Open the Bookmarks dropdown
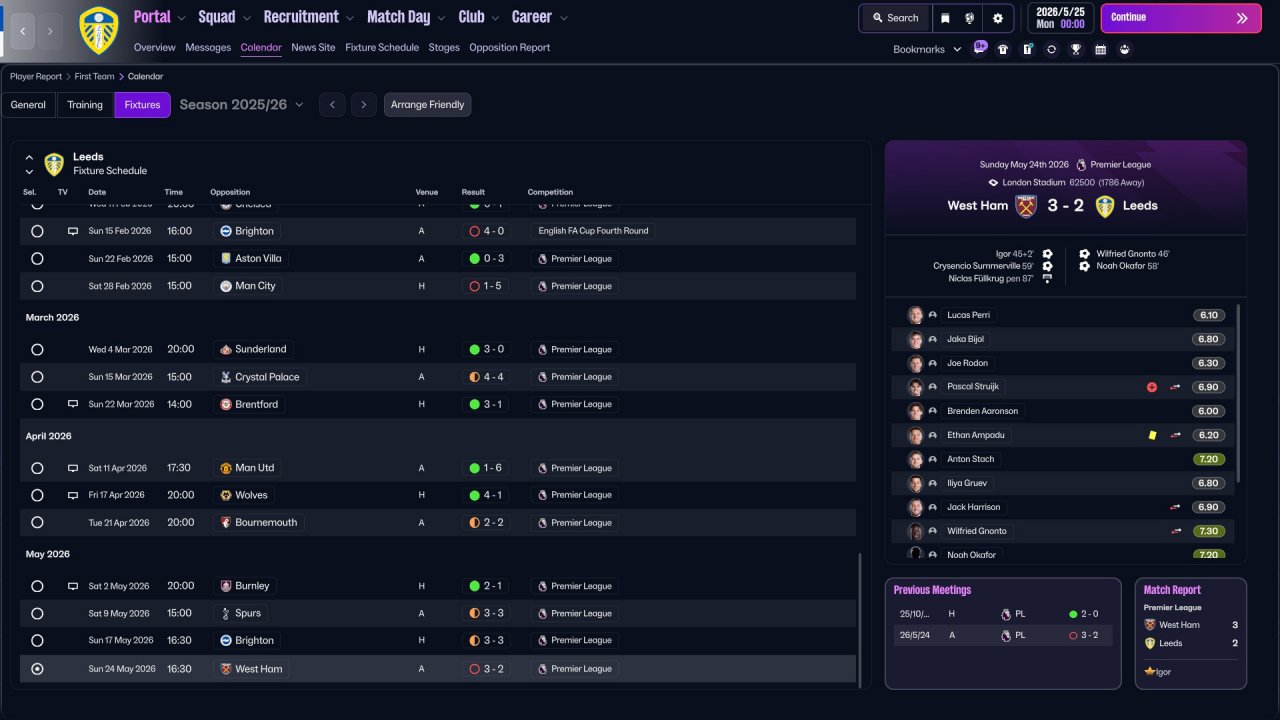 [927, 49]
